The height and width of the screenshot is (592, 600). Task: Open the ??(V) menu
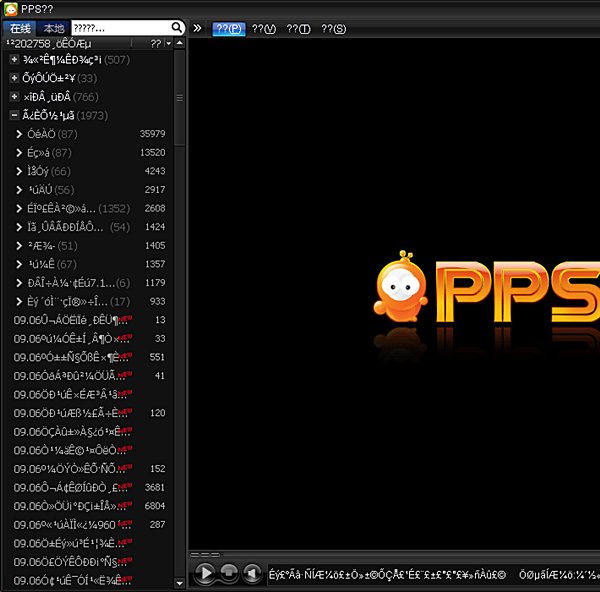point(264,29)
